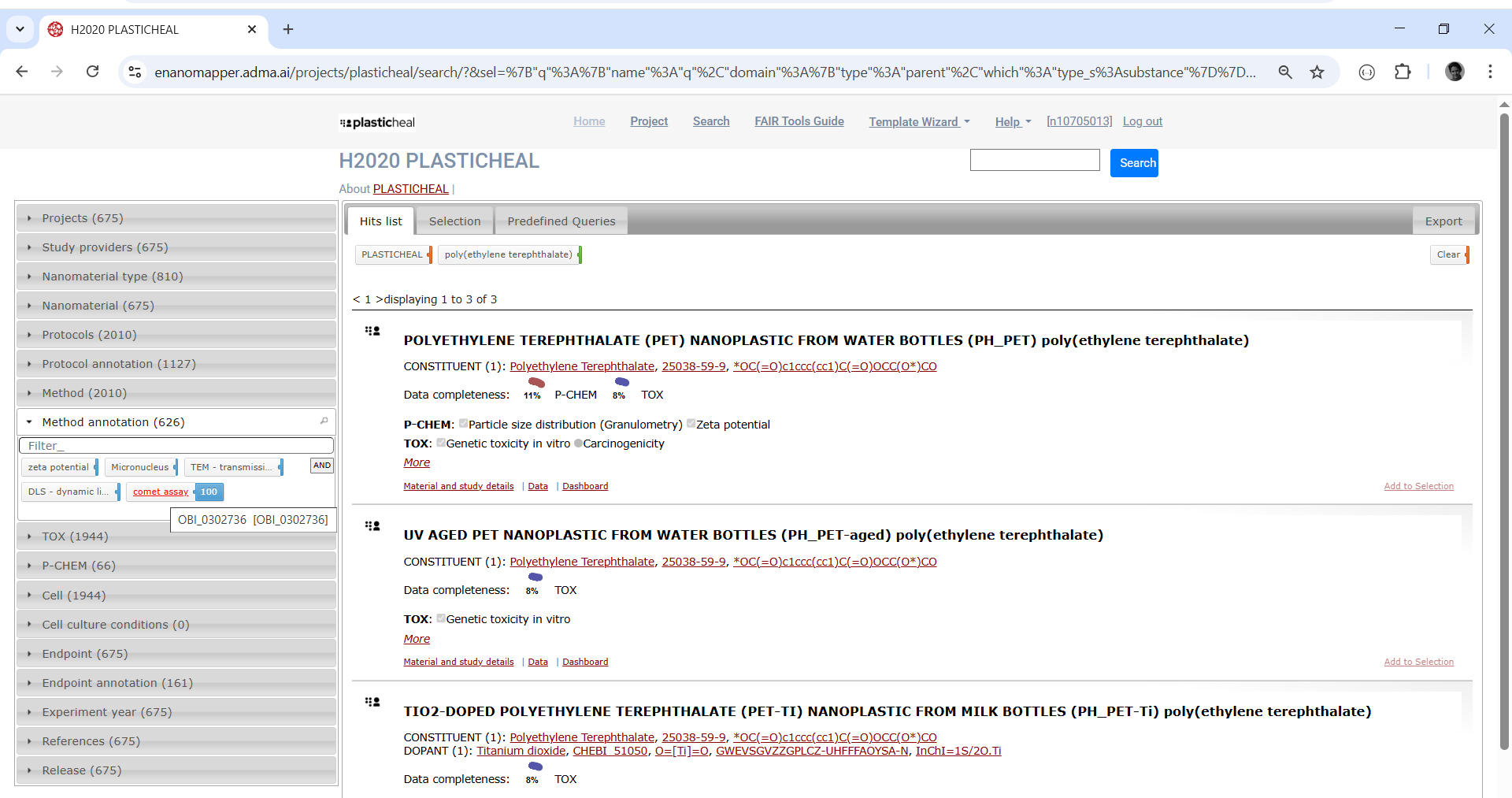This screenshot has height=798, width=1512.
Task: Open Material and study details for PH_PET
Action: tap(458, 486)
